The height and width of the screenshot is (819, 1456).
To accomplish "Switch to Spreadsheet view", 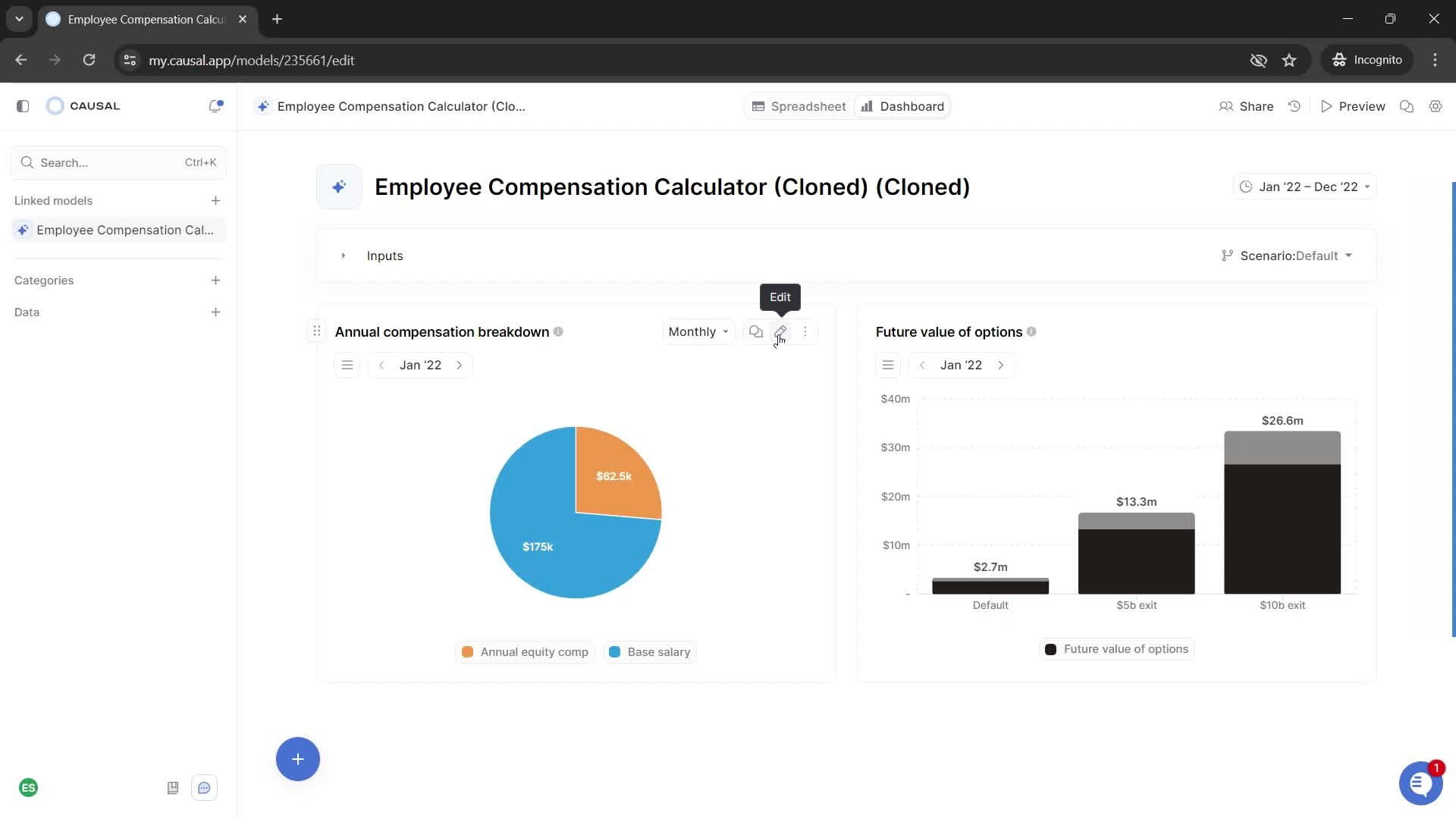I will click(799, 106).
